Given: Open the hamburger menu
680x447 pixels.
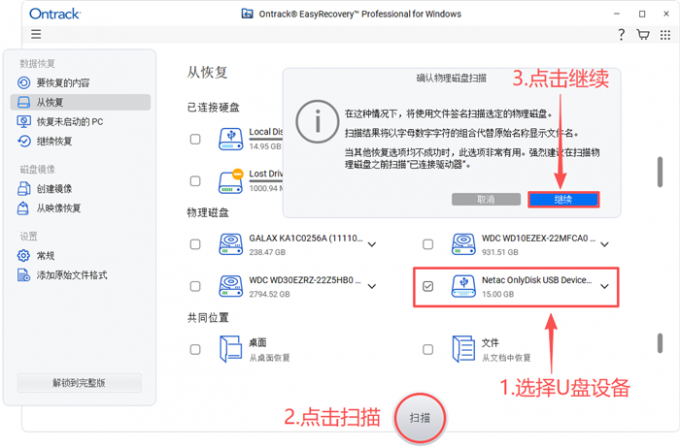Looking at the screenshot, I should 36,34.
